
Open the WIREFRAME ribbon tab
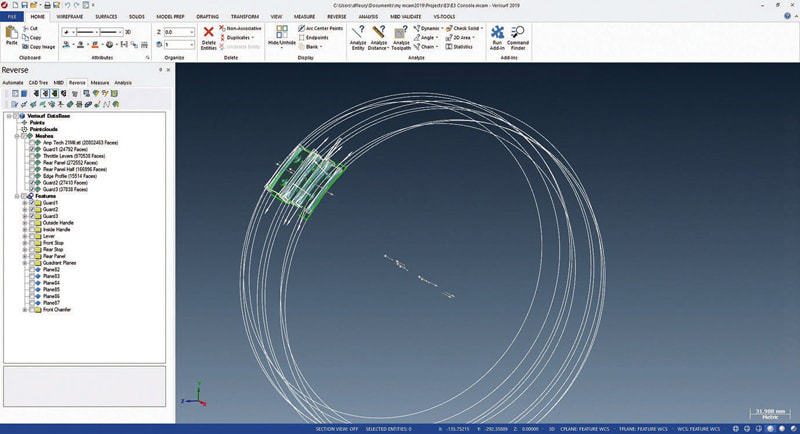(x=69, y=16)
